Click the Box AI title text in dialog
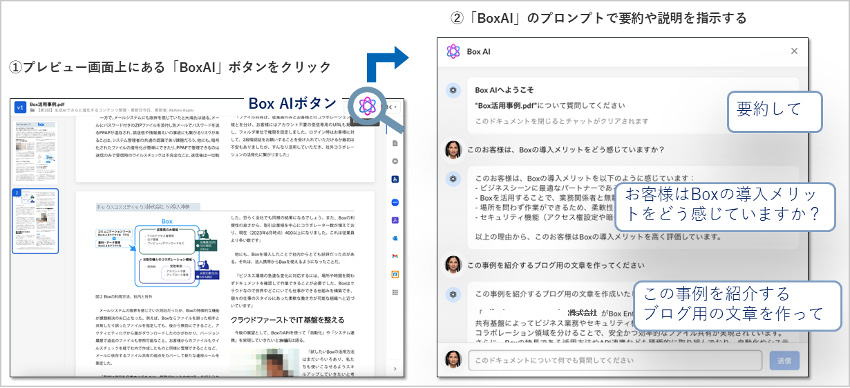Viewport: 850px width, 388px height. (x=479, y=51)
